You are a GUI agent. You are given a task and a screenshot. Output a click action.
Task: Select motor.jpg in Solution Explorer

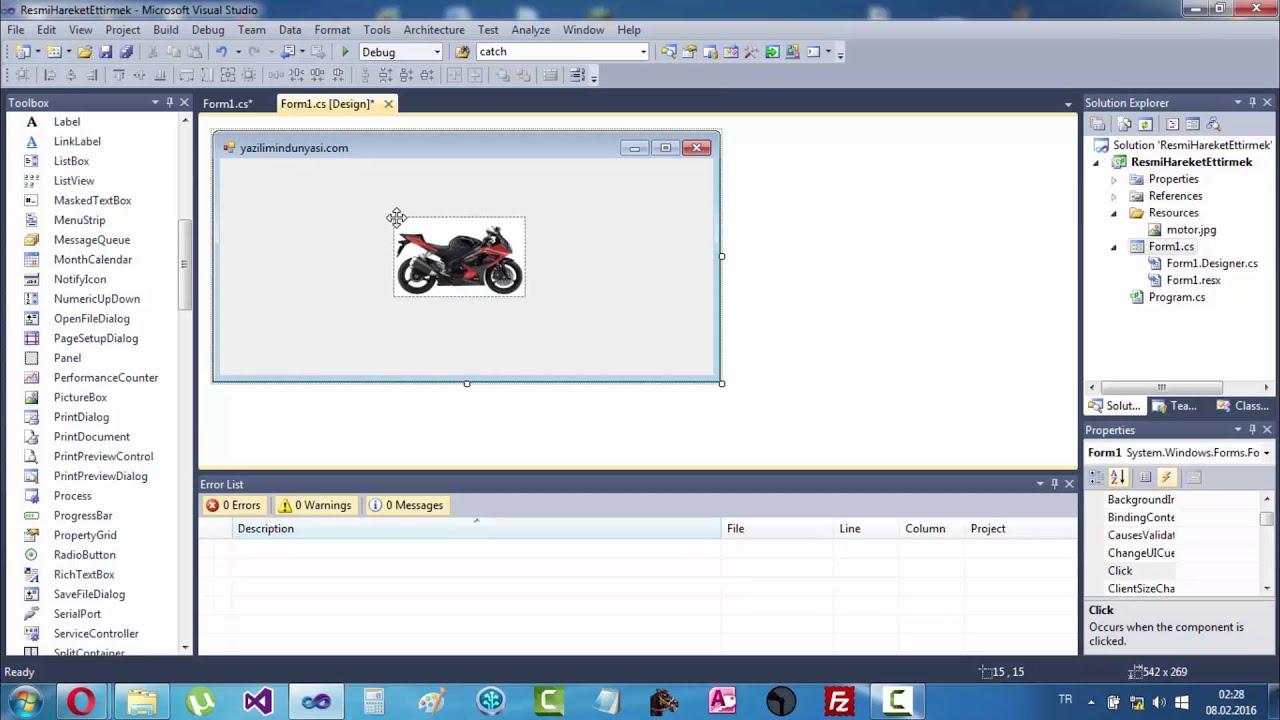1191,230
